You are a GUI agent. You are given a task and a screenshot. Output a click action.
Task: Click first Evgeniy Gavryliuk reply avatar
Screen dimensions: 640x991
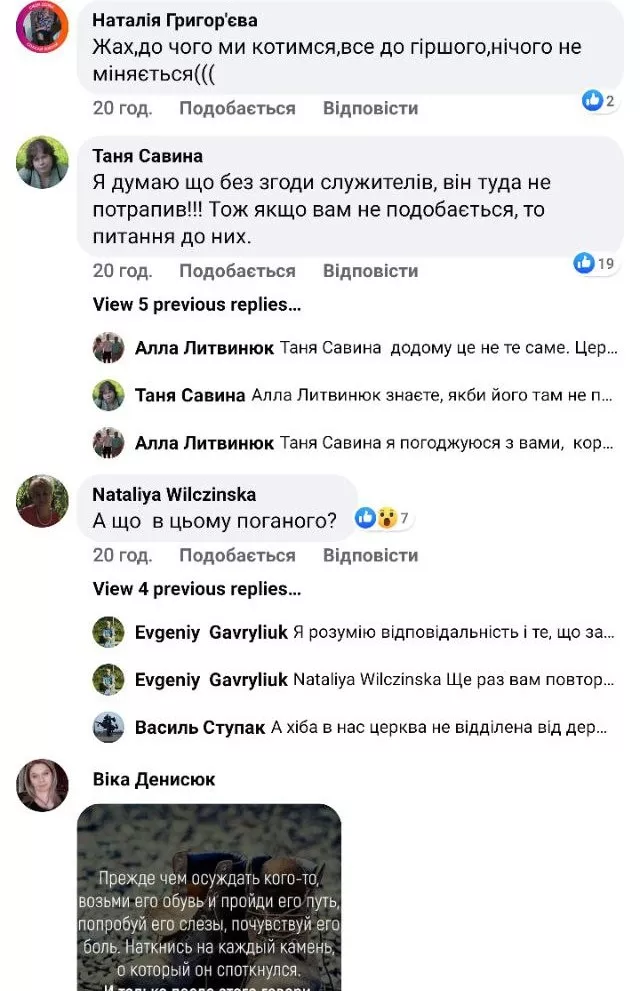pos(108,632)
